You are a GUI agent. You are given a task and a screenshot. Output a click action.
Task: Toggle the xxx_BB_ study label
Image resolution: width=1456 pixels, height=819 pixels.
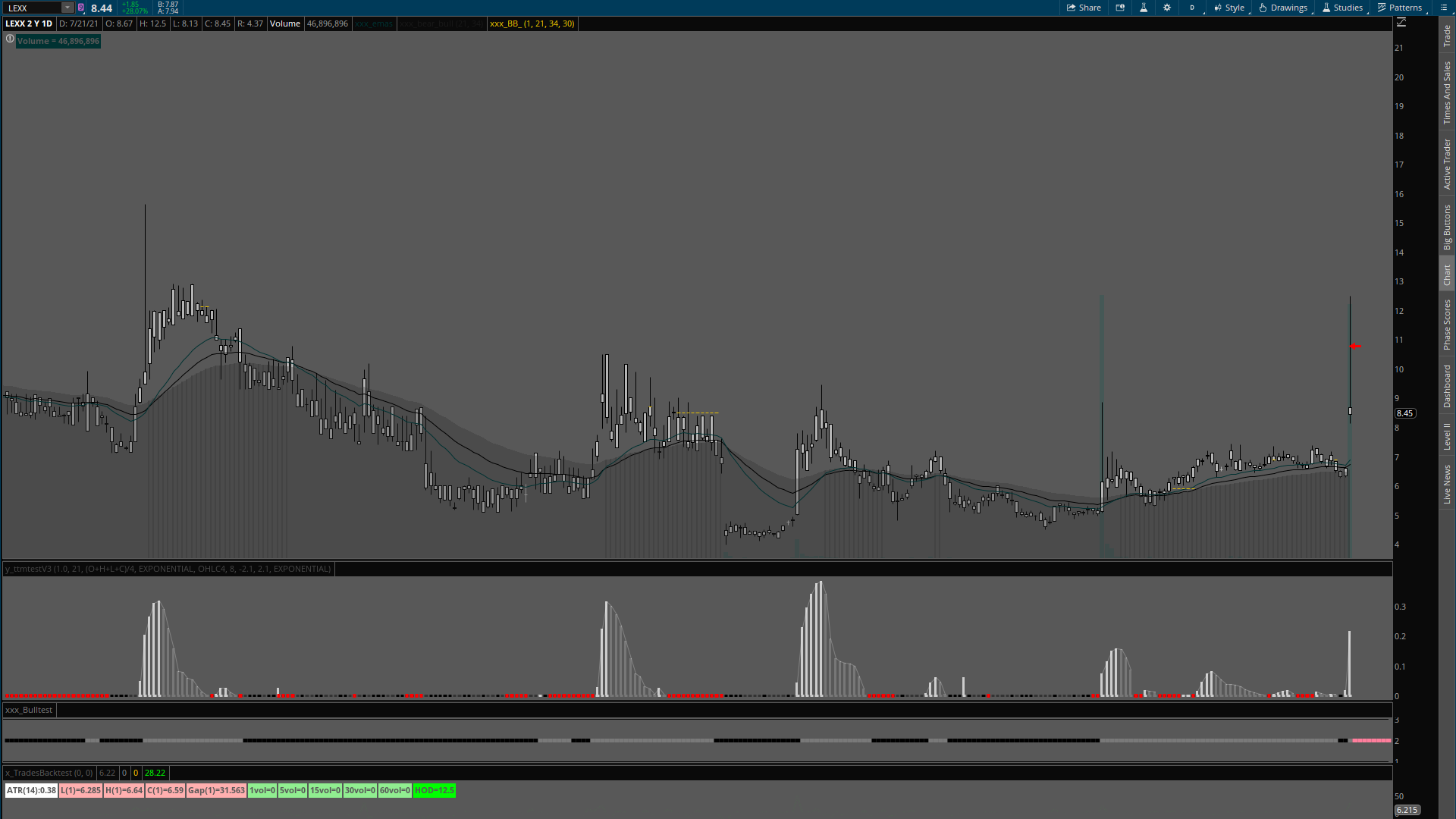pyautogui.click(x=532, y=24)
